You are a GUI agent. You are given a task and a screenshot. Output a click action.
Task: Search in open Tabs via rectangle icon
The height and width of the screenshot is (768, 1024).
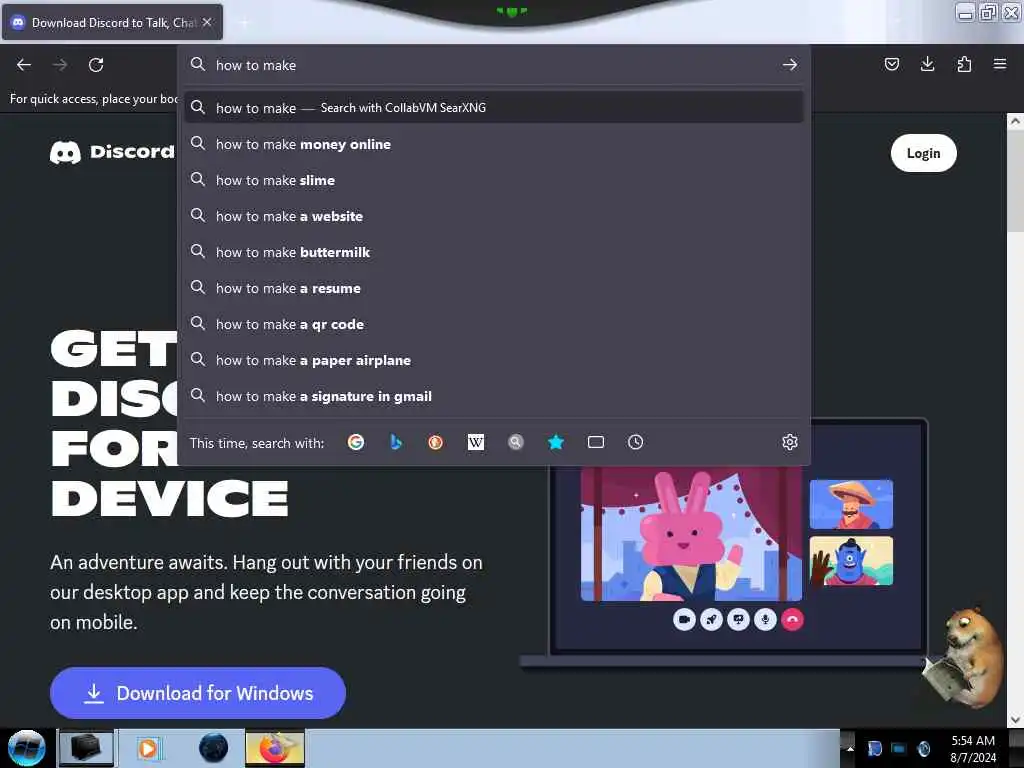(596, 443)
